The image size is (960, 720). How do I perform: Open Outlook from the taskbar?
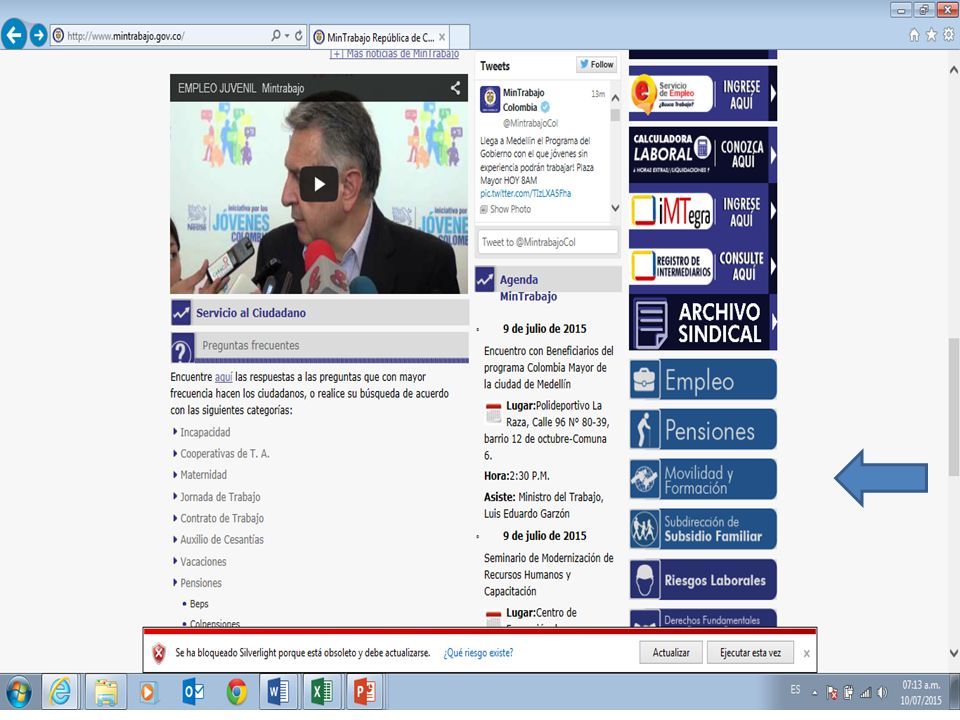[x=193, y=692]
